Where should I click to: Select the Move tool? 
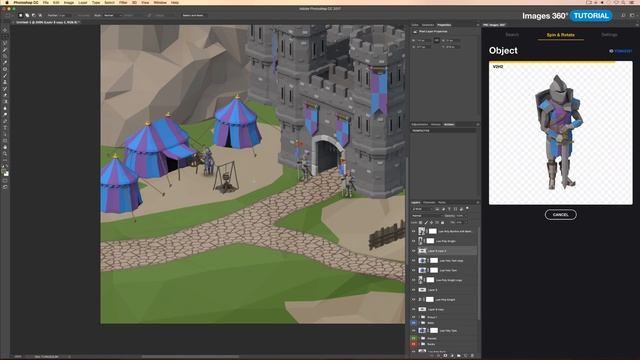(x=5, y=31)
